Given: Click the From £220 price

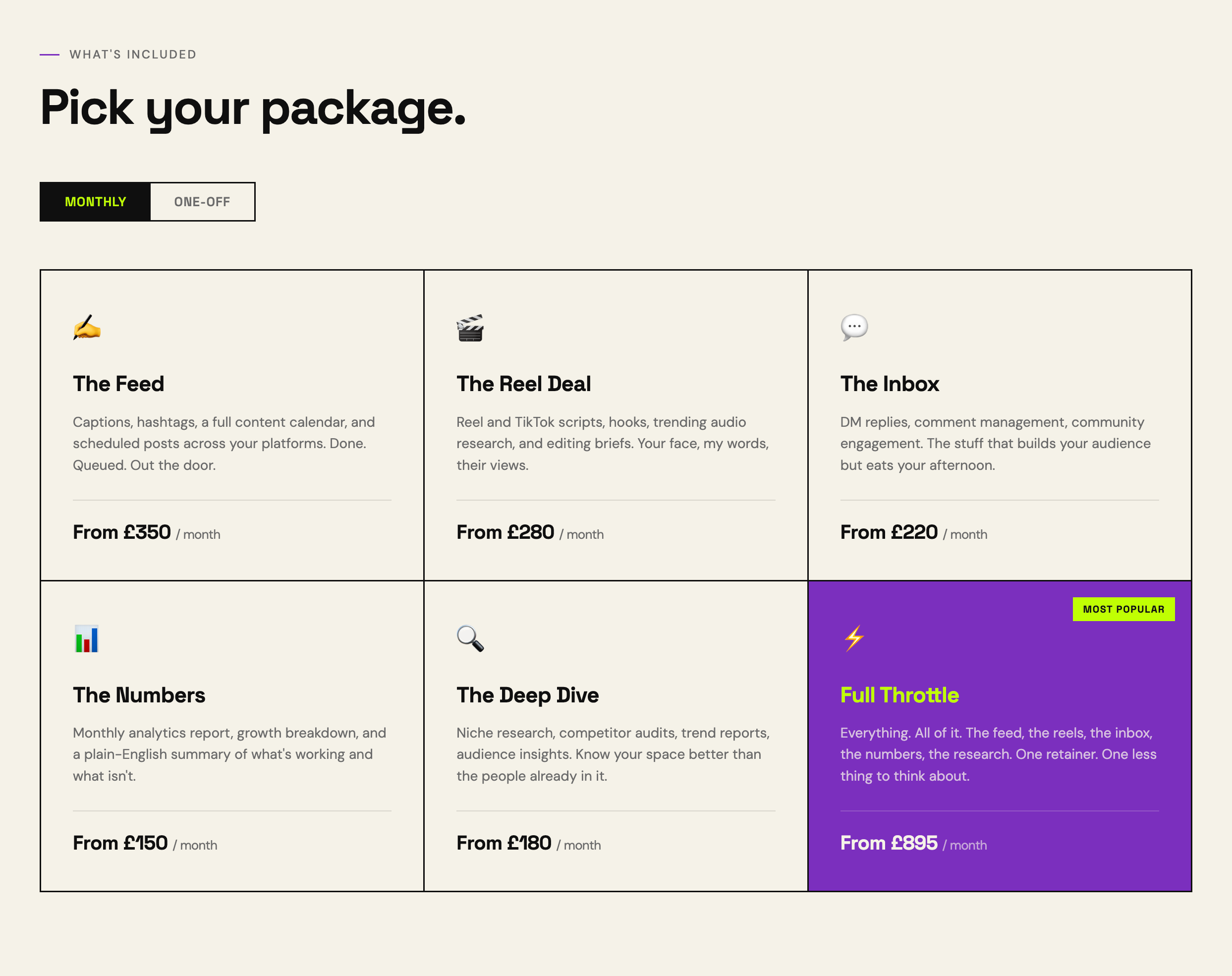Looking at the screenshot, I should 889,532.
